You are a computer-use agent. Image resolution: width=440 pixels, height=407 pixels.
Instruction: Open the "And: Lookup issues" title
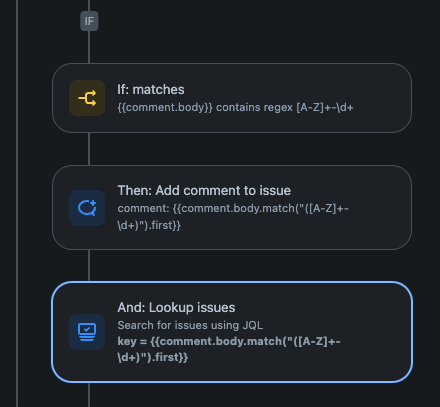coord(176,307)
